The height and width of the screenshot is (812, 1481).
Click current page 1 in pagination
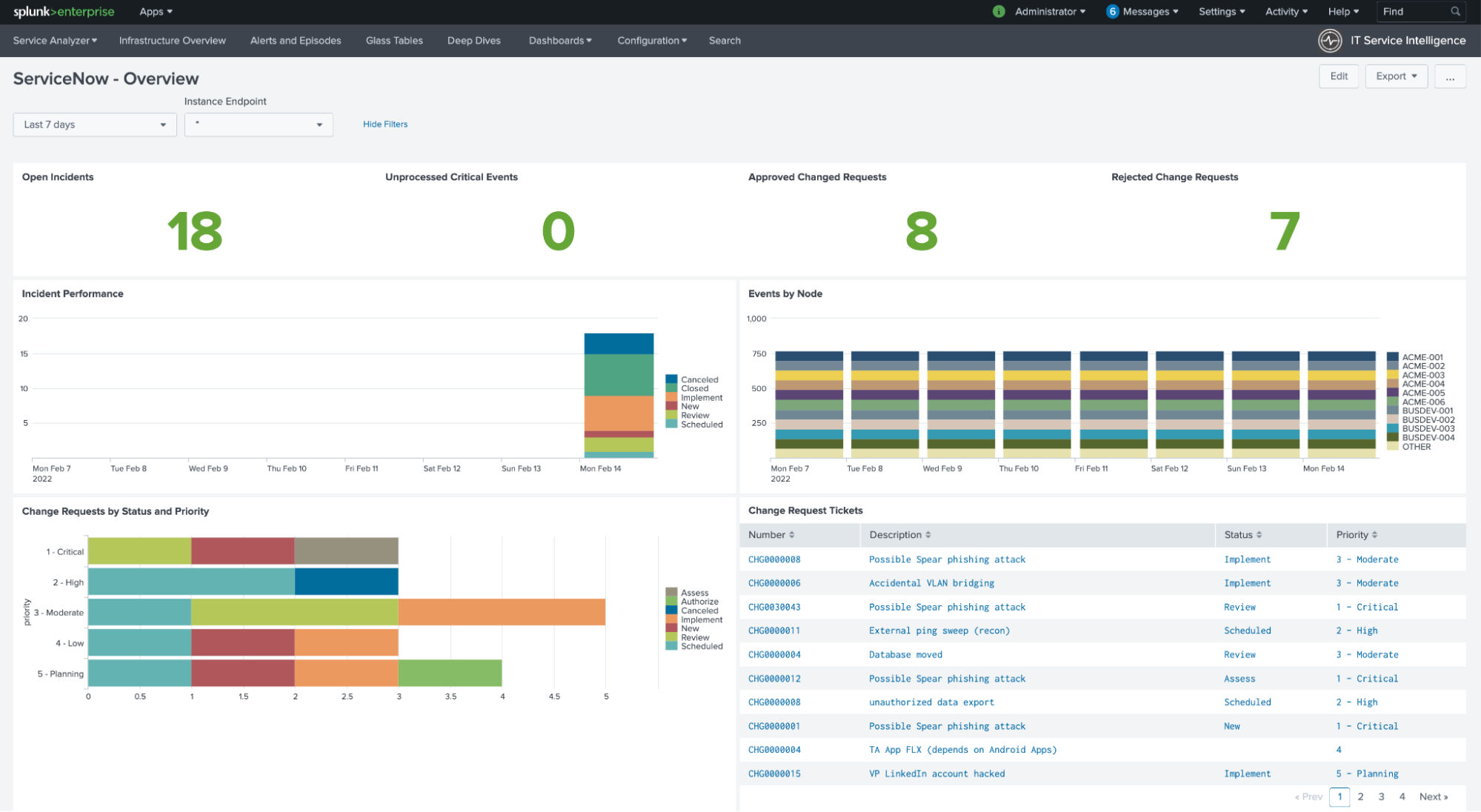click(1339, 796)
